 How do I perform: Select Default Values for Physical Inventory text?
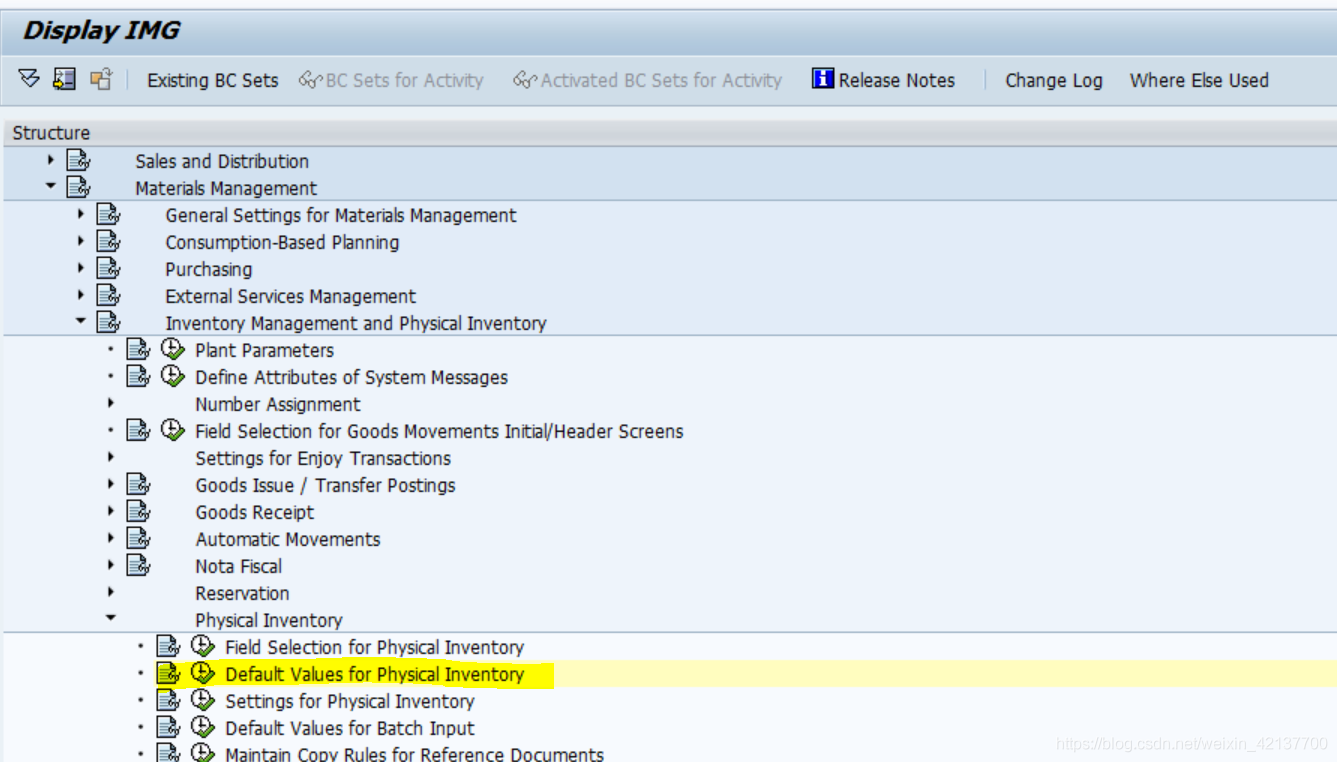click(x=374, y=674)
